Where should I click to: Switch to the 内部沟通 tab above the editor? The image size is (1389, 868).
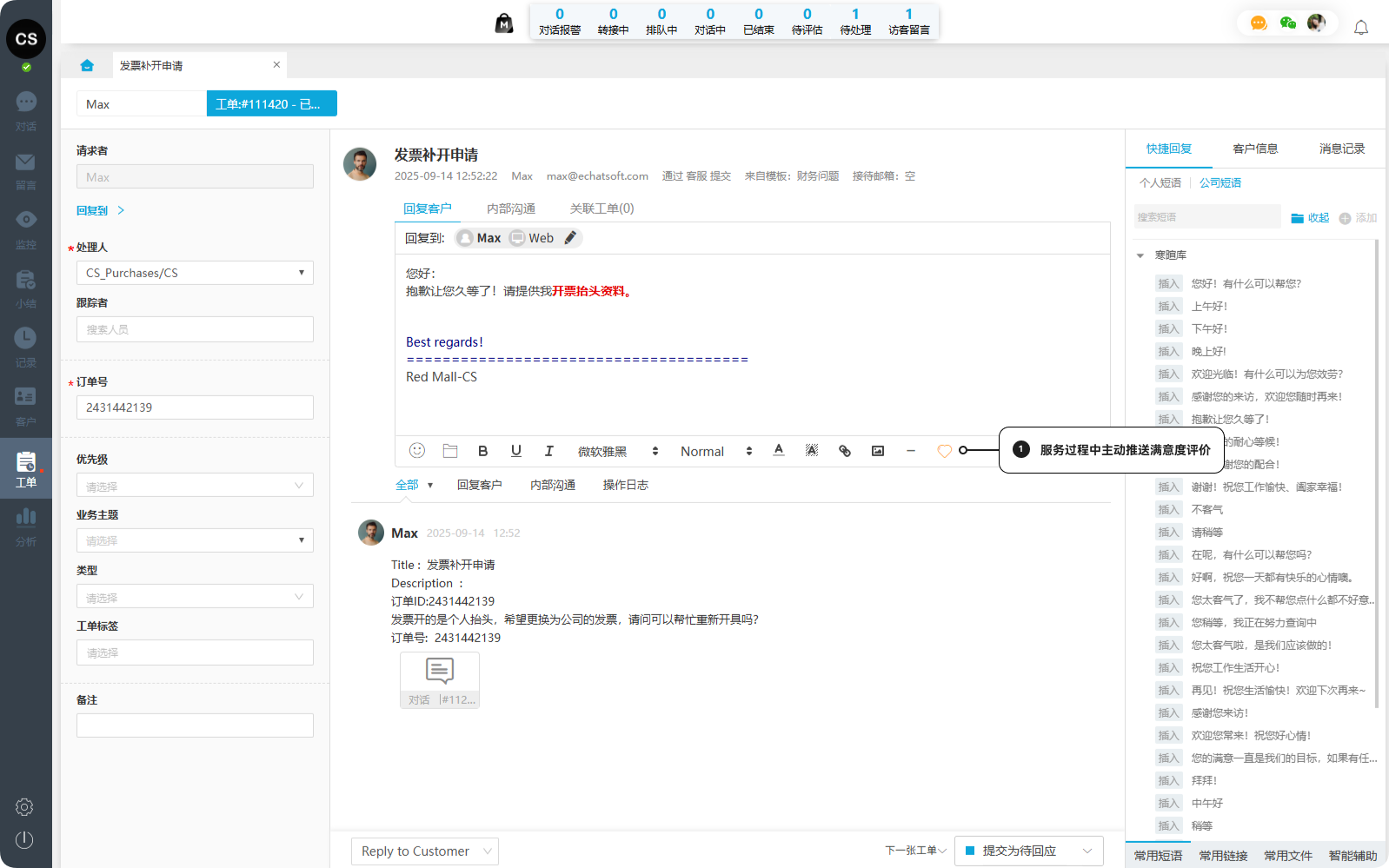pos(510,209)
